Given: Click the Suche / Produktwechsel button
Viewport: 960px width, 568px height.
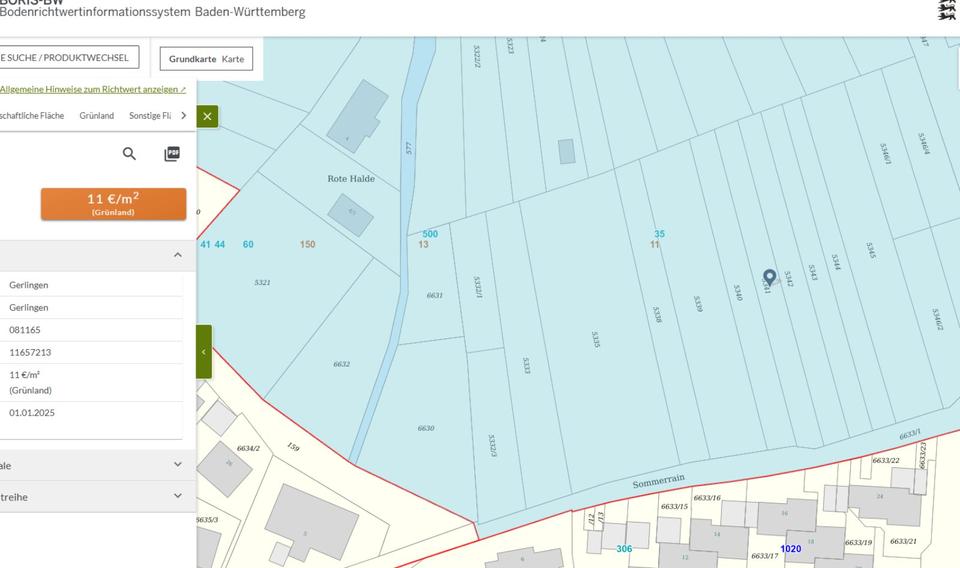Looking at the screenshot, I should click(x=66, y=58).
